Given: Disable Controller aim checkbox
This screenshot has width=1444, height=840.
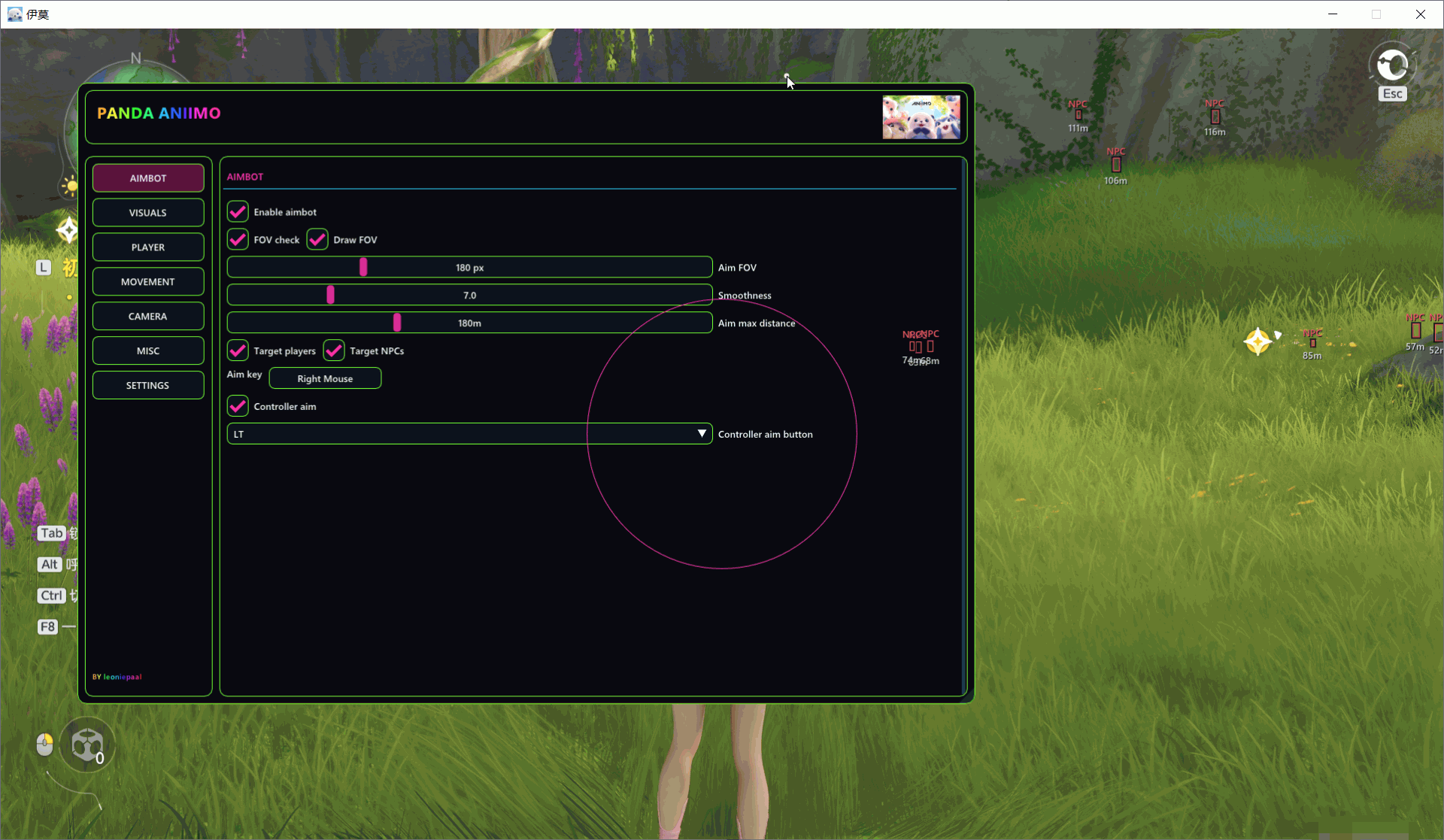Looking at the screenshot, I should 238,406.
